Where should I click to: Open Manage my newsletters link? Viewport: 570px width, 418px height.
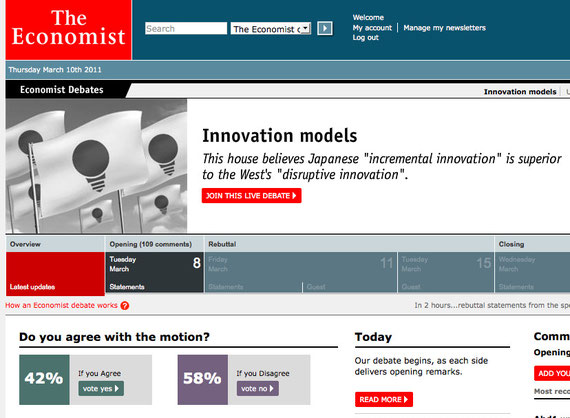coord(444,28)
